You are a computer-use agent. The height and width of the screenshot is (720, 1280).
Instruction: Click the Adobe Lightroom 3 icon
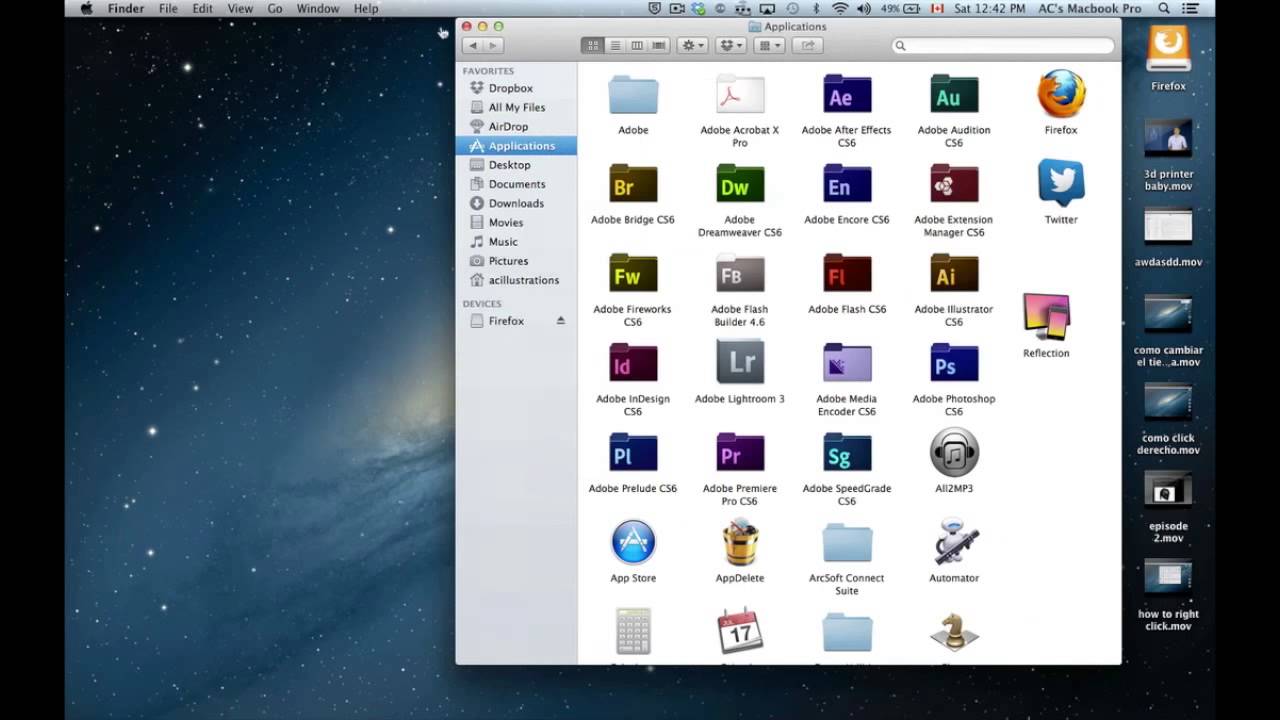(x=740, y=363)
